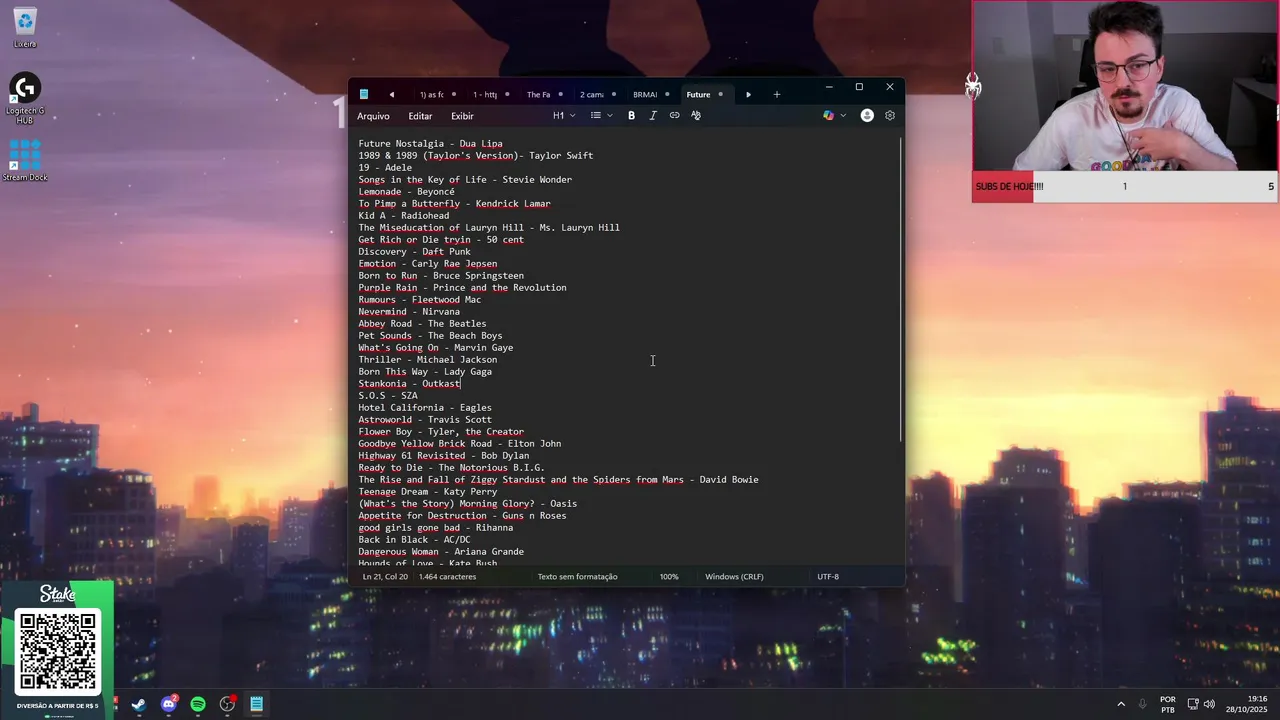Viewport: 1280px width, 720px height.
Task: Click the line 'Dangerous Woman - Ariana Grande'
Action: [x=441, y=552]
